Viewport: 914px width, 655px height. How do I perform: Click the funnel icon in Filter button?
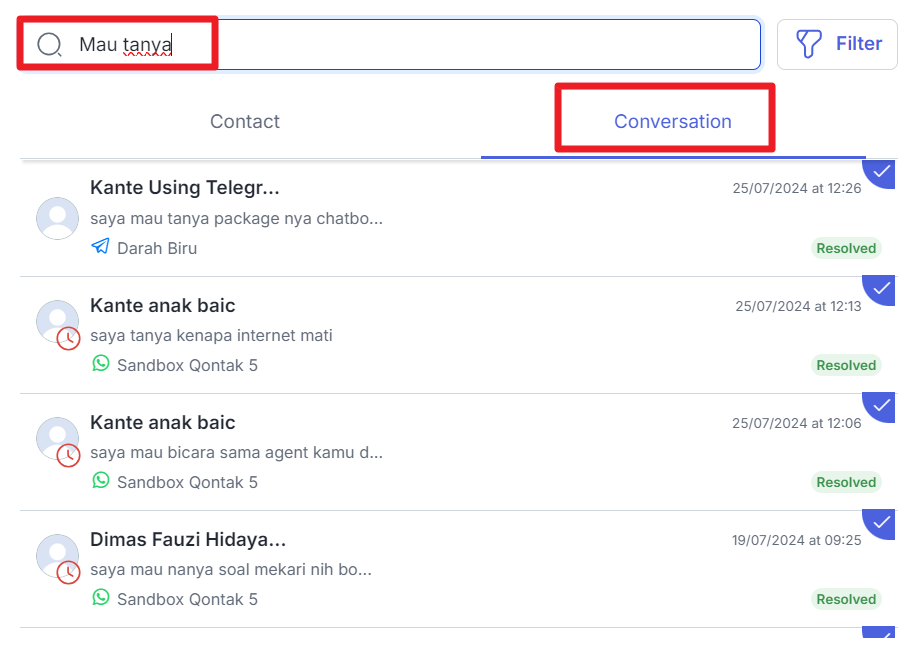(x=809, y=43)
